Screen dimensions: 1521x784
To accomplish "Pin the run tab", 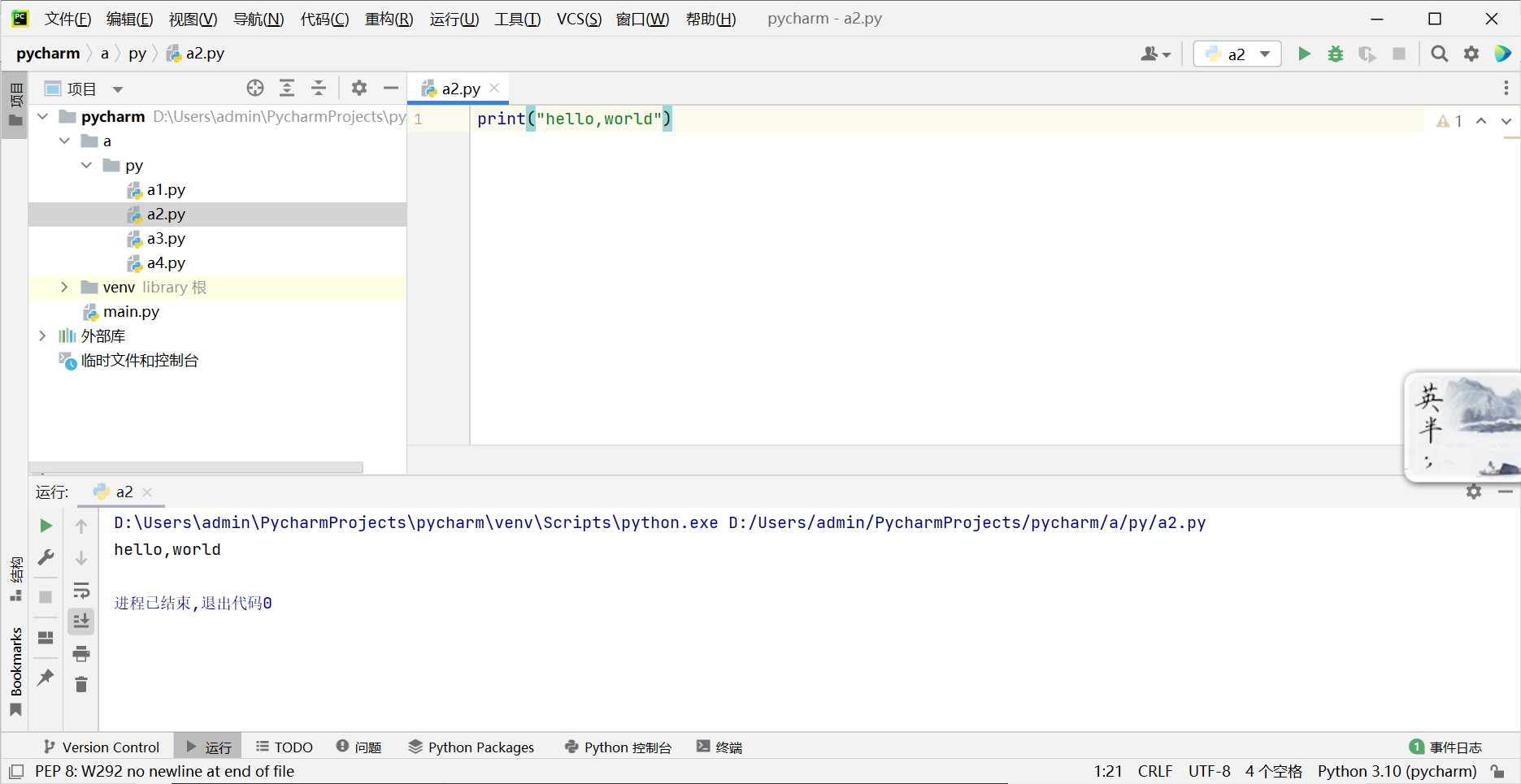I will pyautogui.click(x=46, y=677).
